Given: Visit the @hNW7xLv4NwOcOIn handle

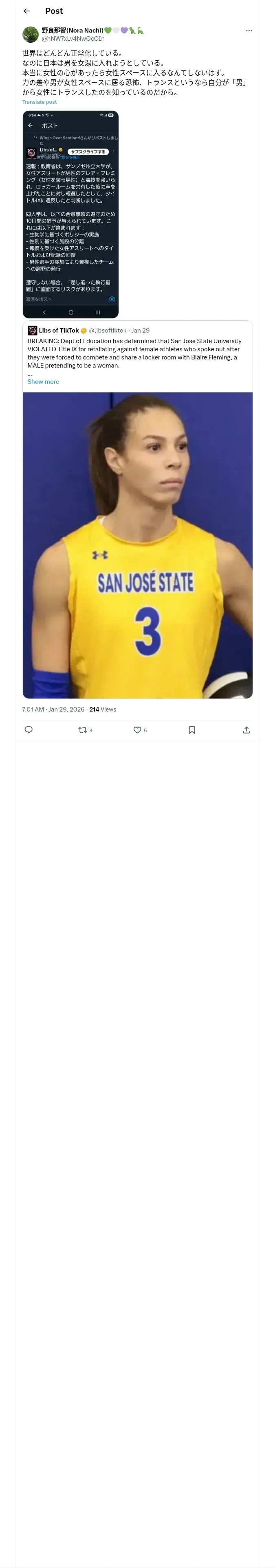Looking at the screenshot, I should coord(73,38).
